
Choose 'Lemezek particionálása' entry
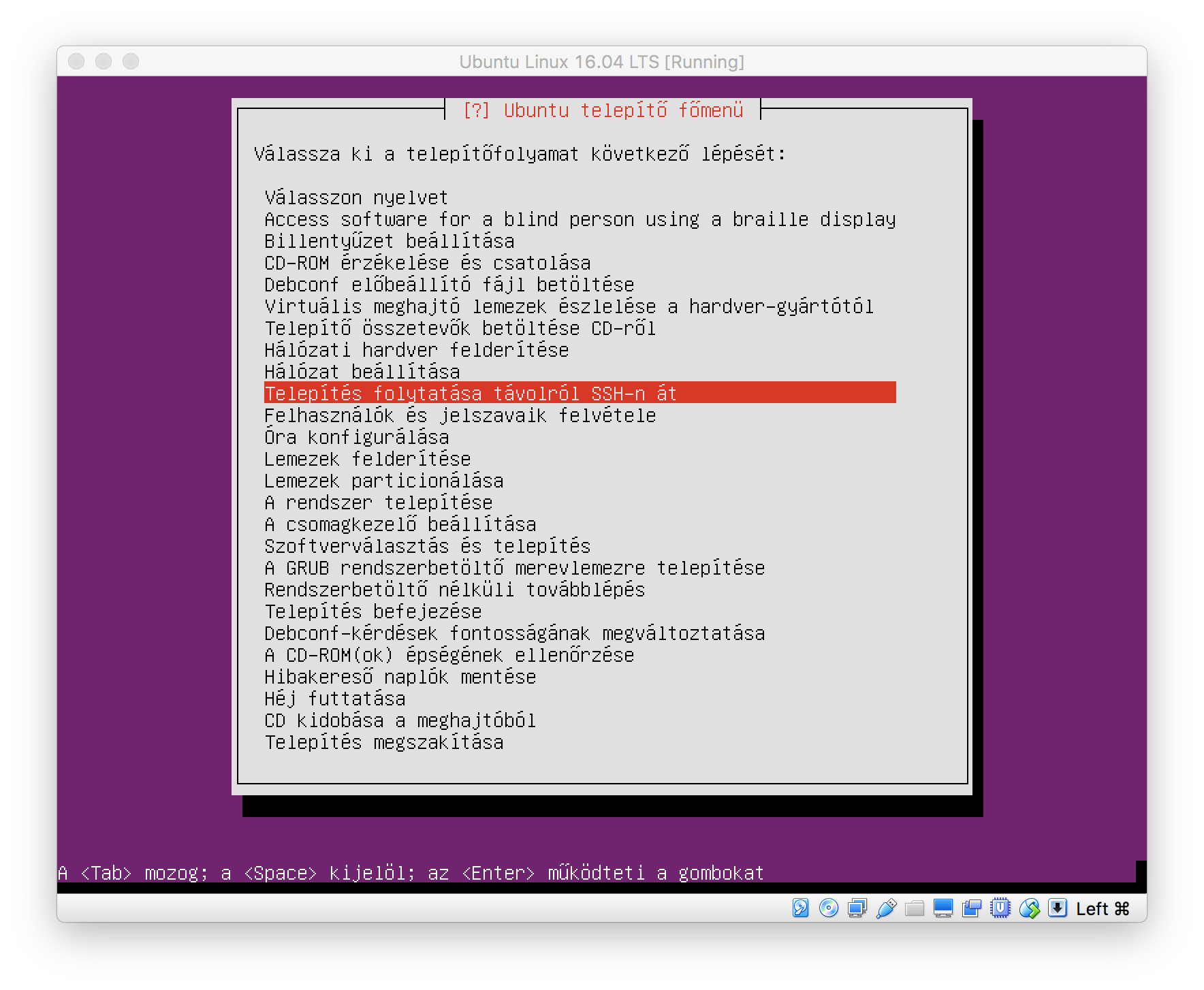tap(384, 481)
